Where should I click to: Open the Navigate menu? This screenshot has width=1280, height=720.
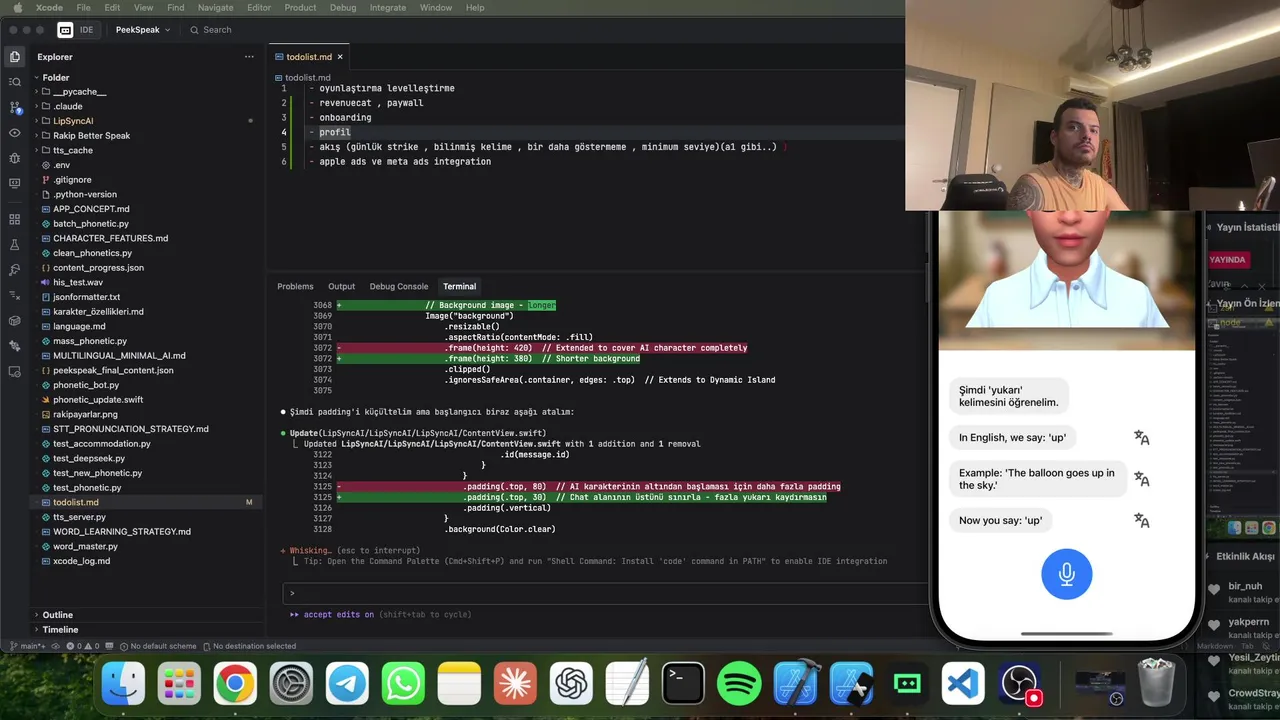click(215, 7)
